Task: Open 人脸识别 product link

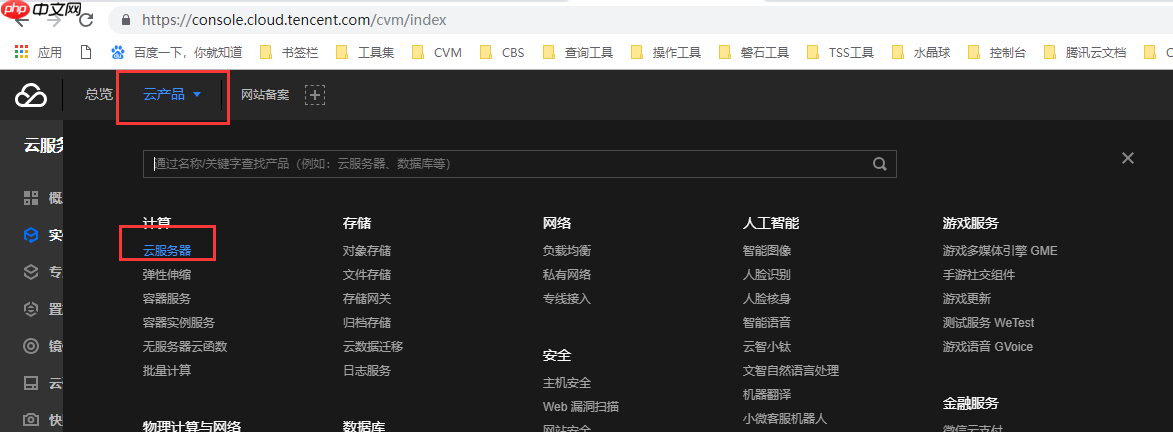Action: [767, 275]
